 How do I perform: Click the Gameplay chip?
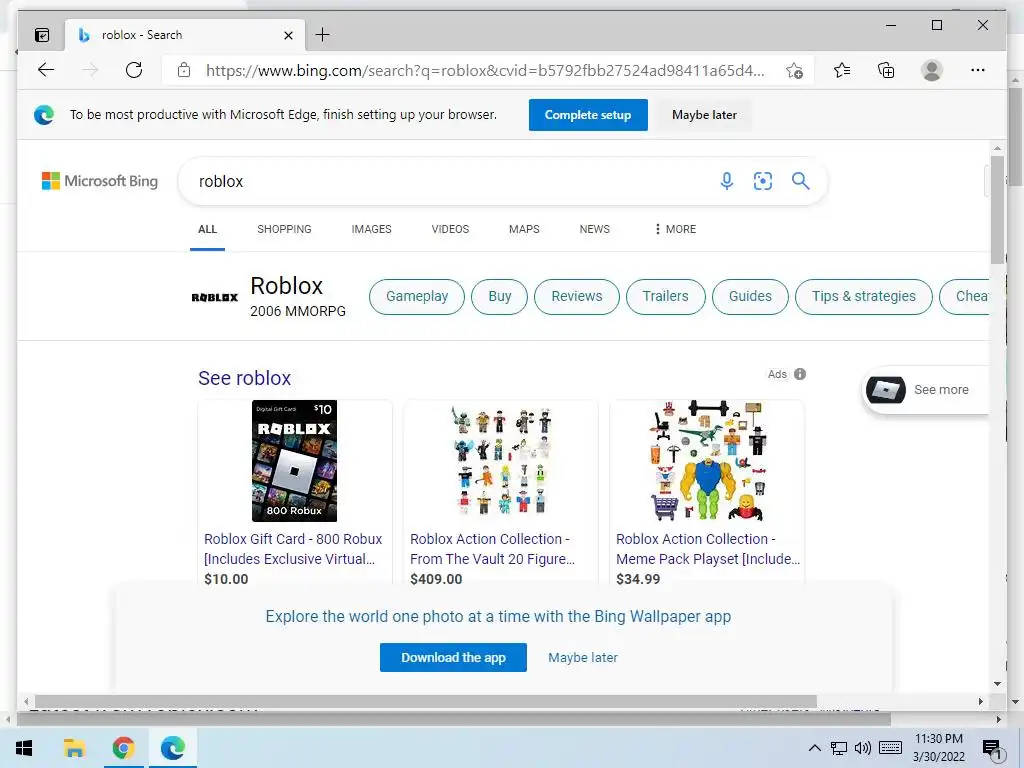(x=417, y=296)
